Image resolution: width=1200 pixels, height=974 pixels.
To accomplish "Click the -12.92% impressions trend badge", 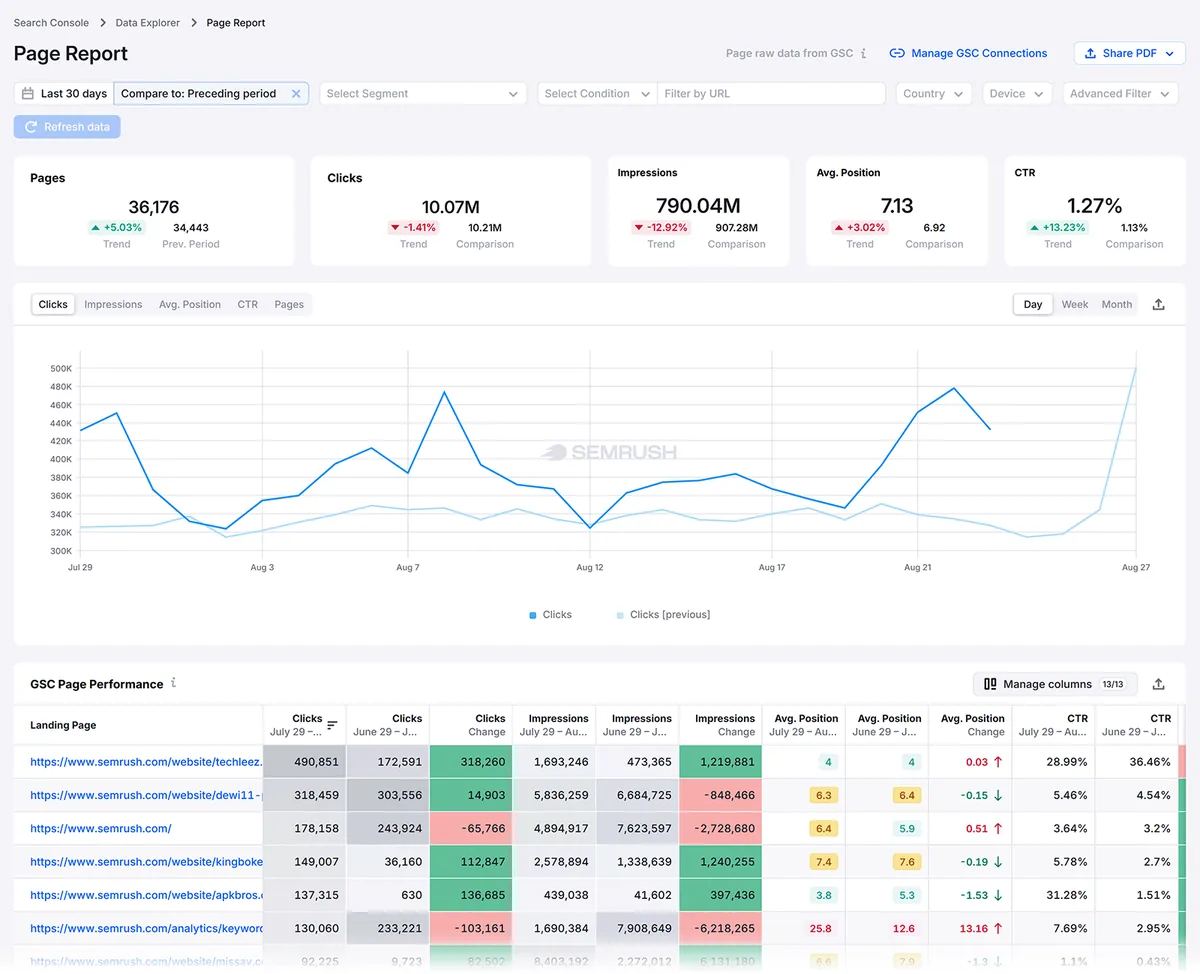I will [660, 228].
